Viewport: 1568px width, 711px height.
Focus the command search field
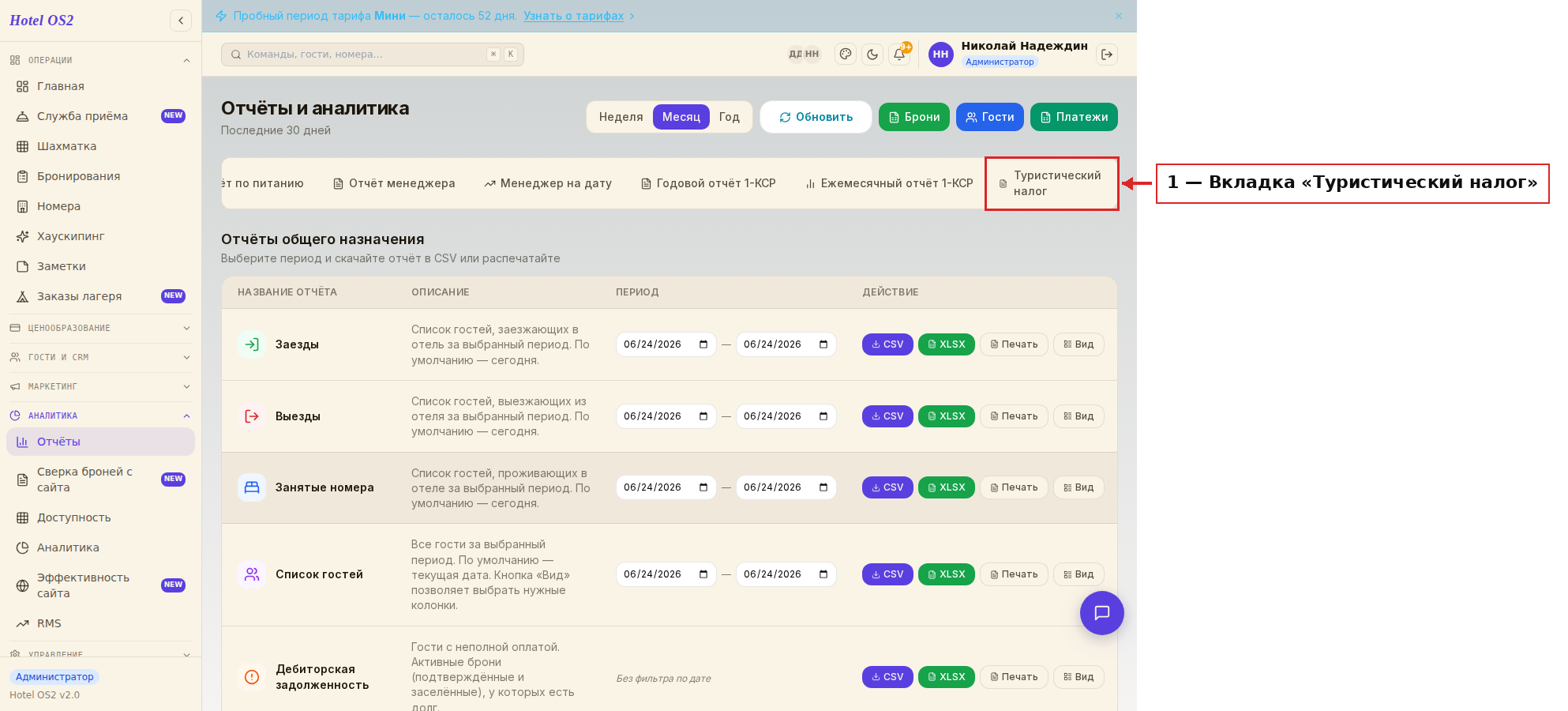[372, 55]
